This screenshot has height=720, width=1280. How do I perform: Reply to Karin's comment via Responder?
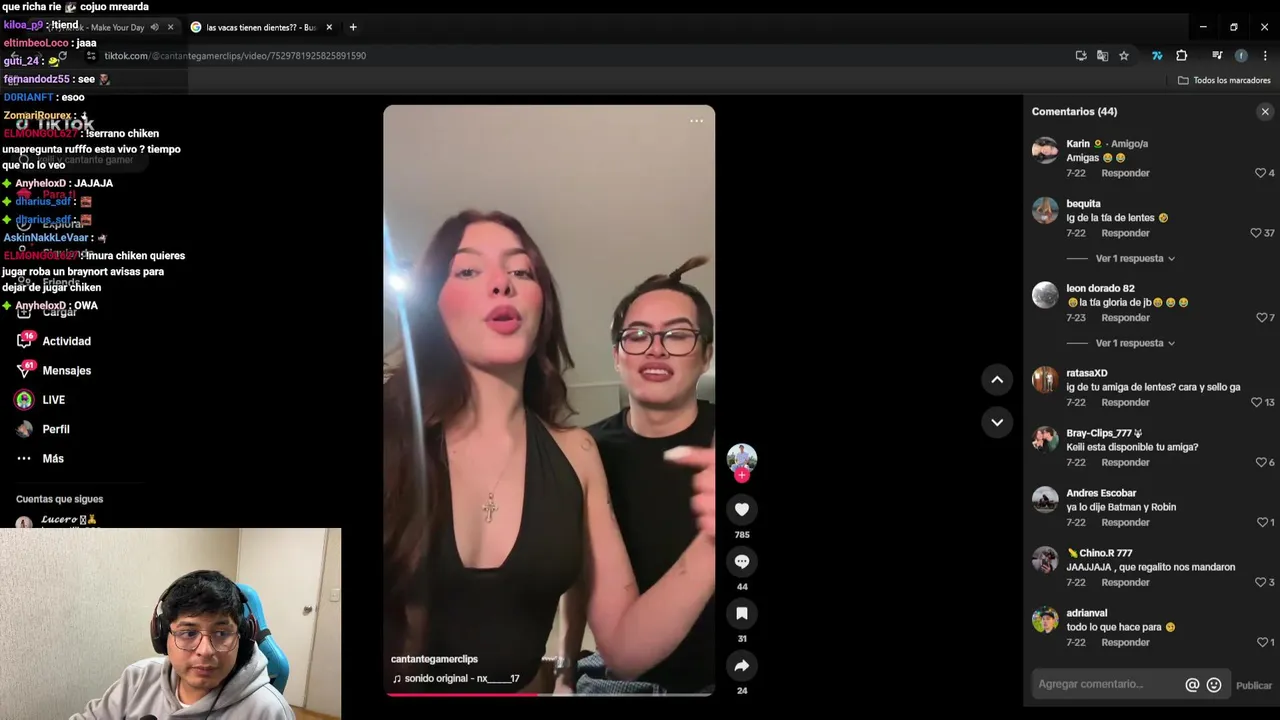click(1125, 173)
